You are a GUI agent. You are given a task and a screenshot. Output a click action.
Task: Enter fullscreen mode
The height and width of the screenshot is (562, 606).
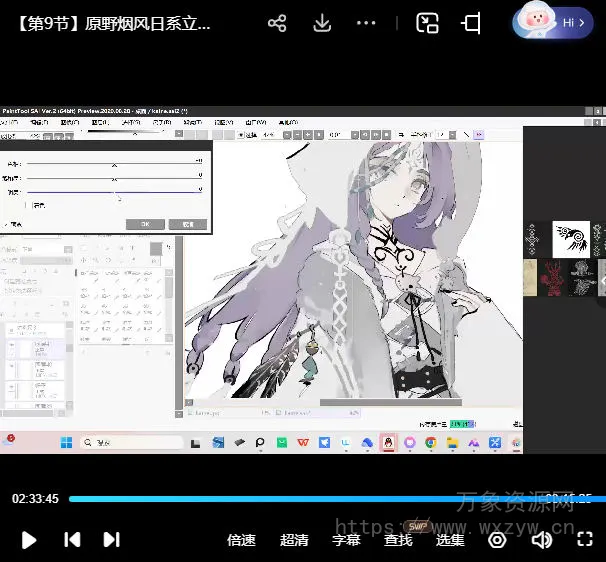(x=585, y=540)
